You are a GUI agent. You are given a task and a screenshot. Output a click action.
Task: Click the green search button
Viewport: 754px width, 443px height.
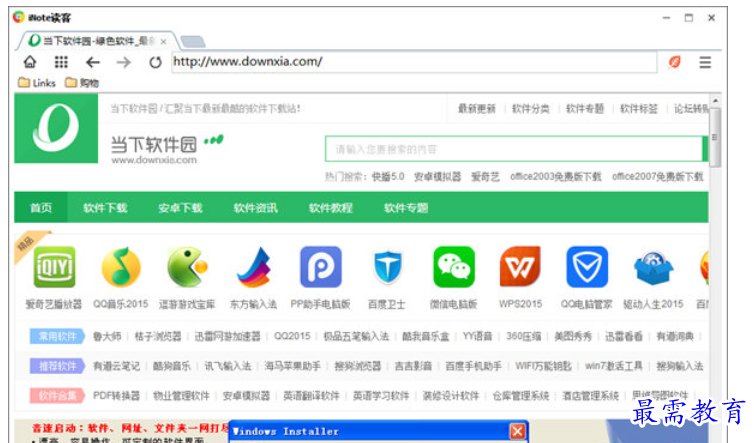coord(705,149)
